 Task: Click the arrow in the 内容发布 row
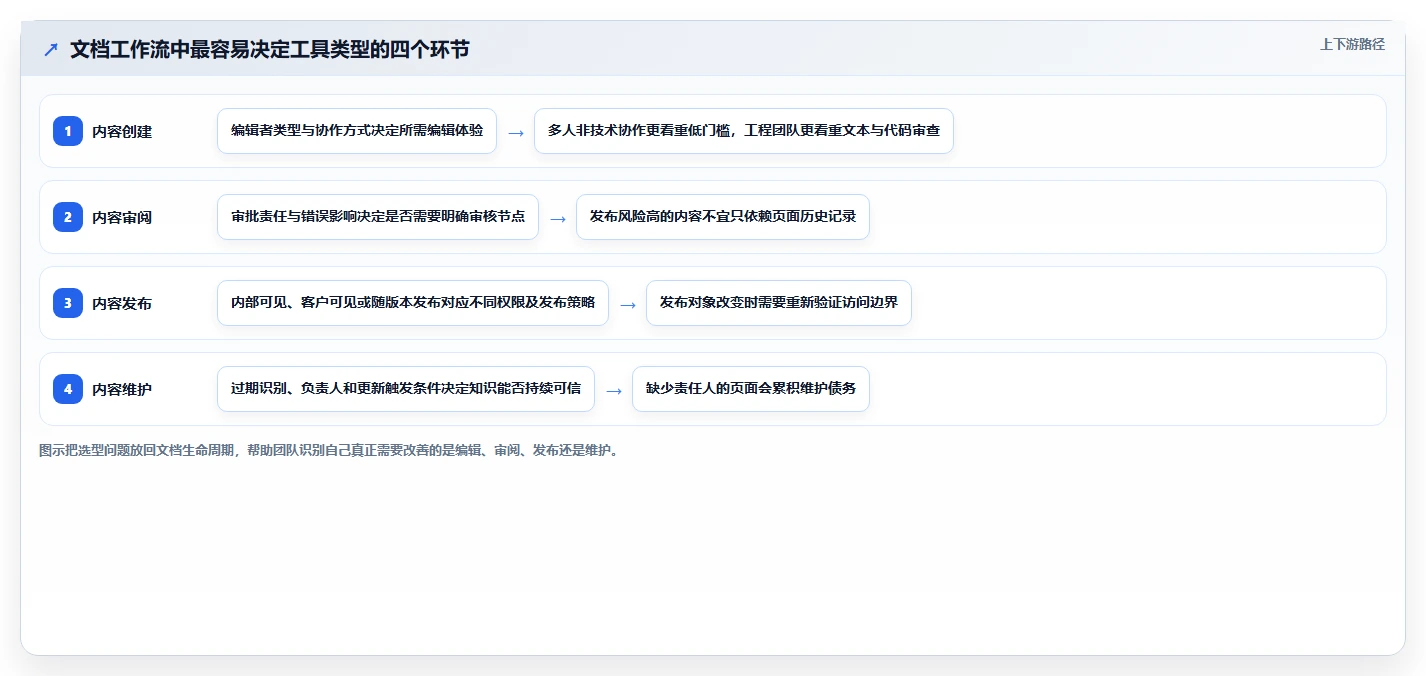coord(628,304)
